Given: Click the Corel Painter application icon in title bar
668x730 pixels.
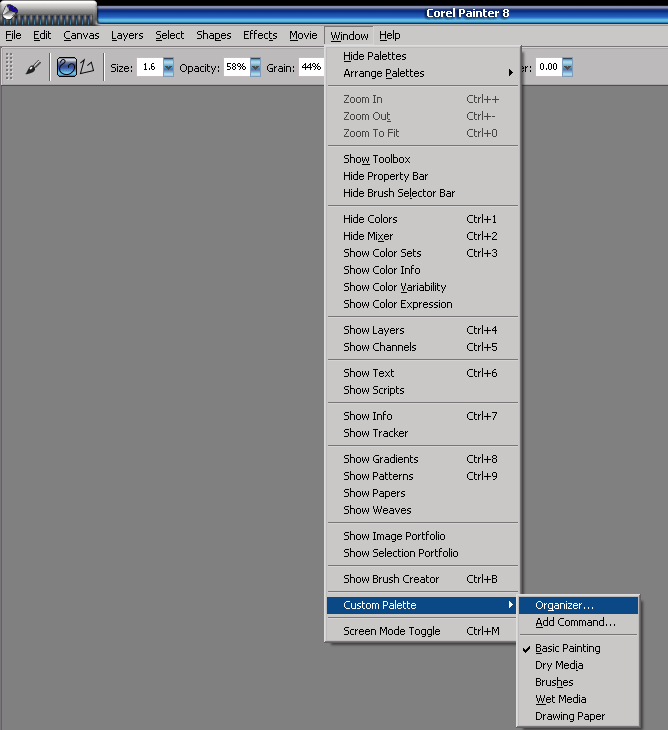Looking at the screenshot, I should (x=10, y=13).
